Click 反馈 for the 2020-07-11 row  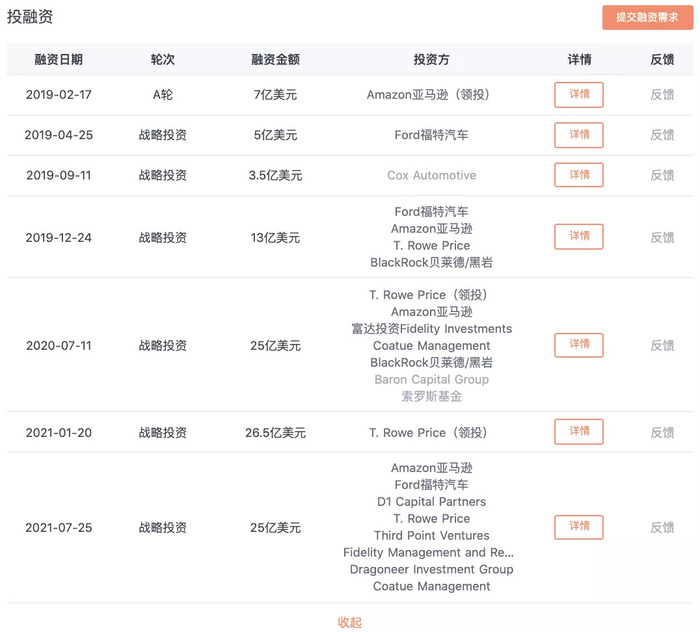click(x=662, y=345)
